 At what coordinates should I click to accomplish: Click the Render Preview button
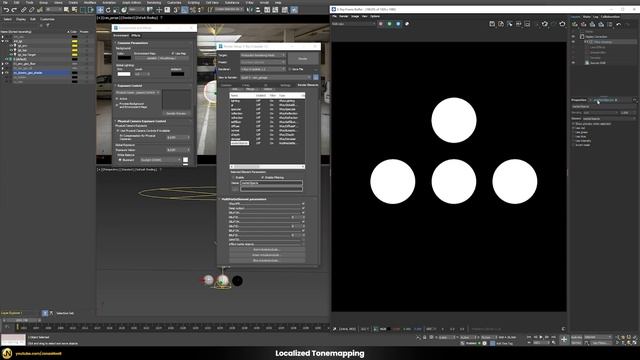pyautogui.click(x=176, y=113)
